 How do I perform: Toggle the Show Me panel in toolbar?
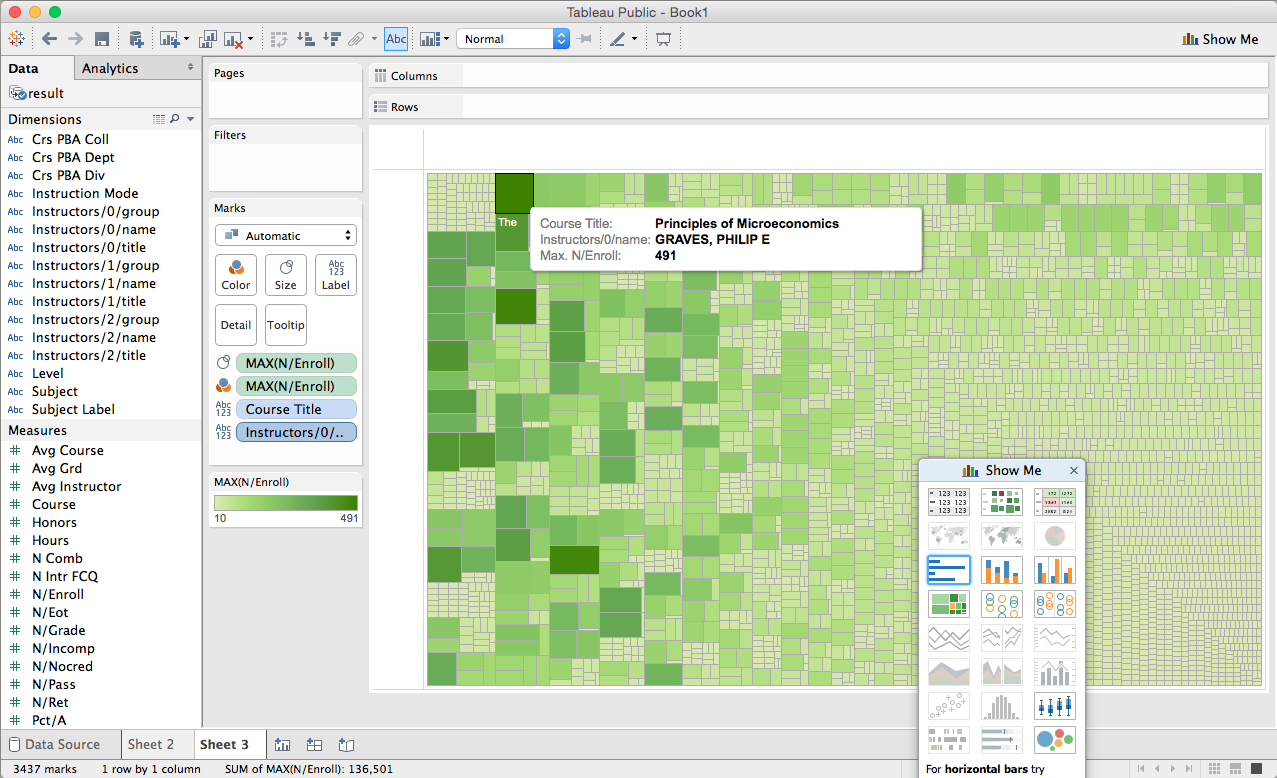(1220, 39)
